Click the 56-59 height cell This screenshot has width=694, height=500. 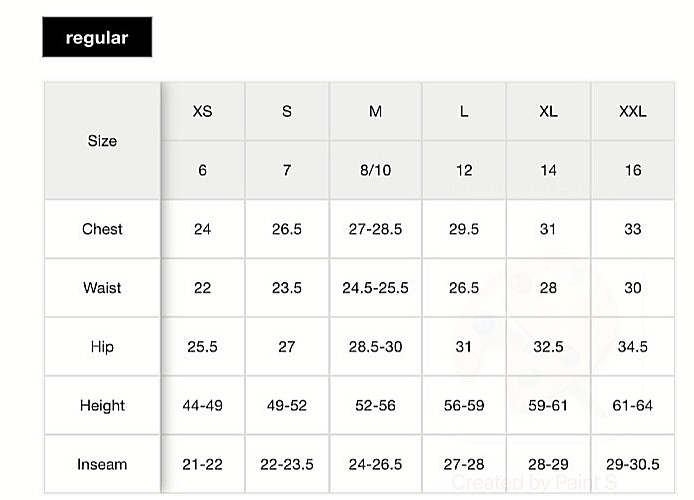click(464, 405)
